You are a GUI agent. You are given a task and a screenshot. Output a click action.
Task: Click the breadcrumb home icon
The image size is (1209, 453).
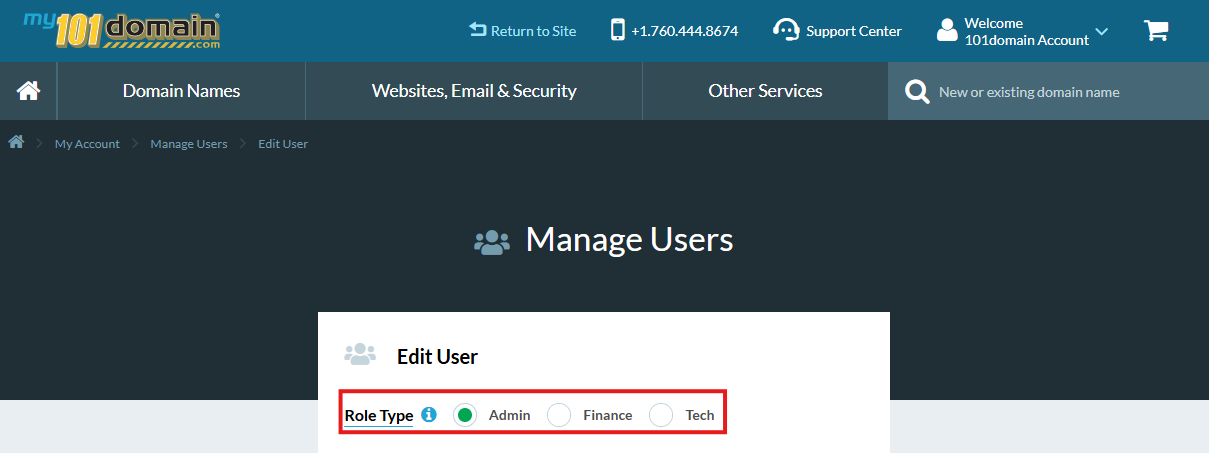16,143
